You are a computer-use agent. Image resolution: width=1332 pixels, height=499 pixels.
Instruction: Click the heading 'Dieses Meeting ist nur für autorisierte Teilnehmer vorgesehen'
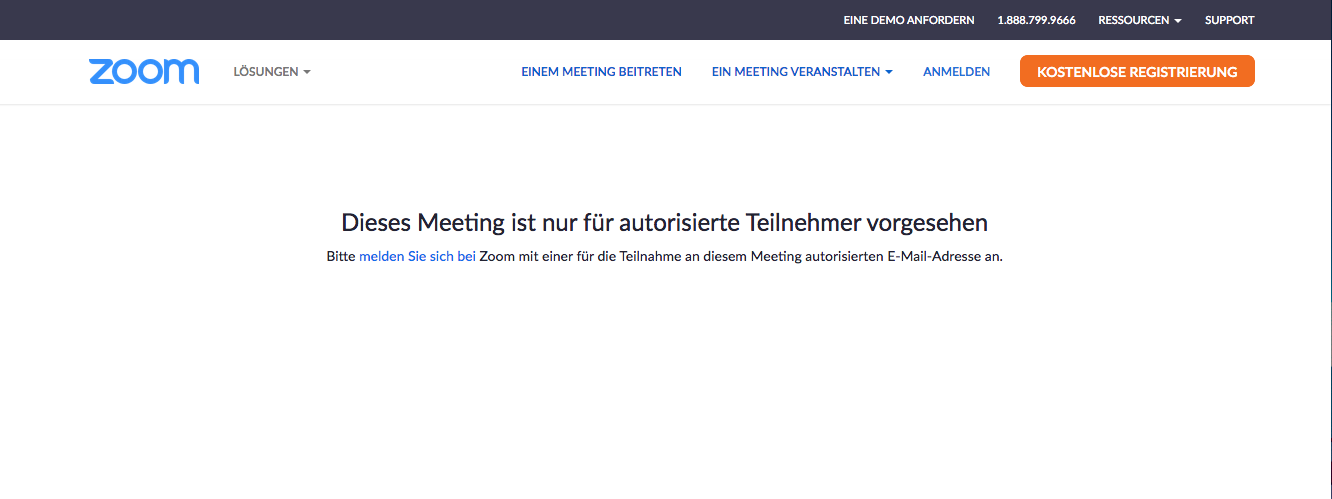click(665, 222)
